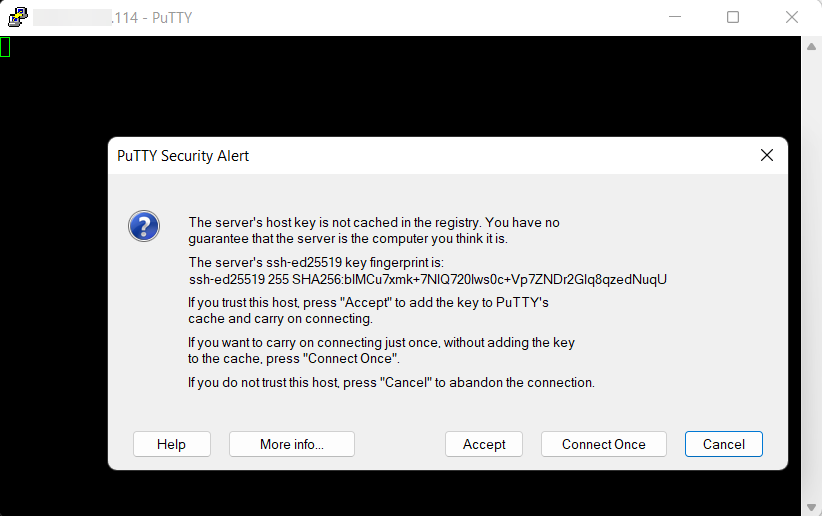Accept the server's host key
Image resolution: width=822 pixels, height=516 pixels.
tap(484, 444)
